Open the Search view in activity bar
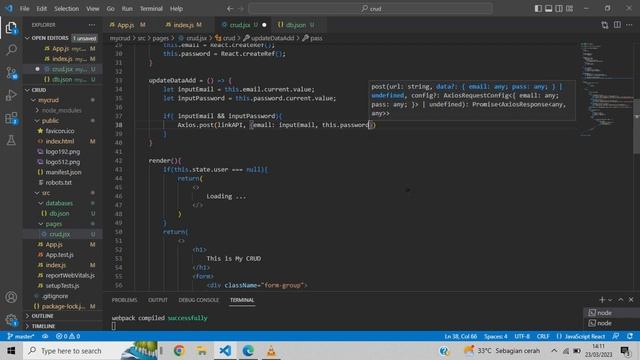Image resolution: width=640 pixels, height=360 pixels. pyautogui.click(x=11, y=50)
